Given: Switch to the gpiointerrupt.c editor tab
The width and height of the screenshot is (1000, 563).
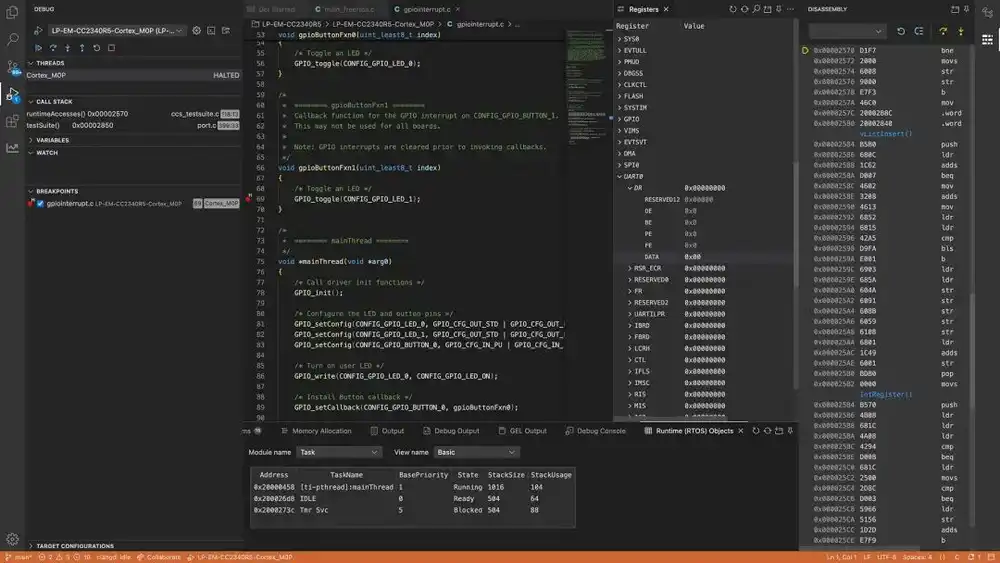Looking at the screenshot, I should coord(426,10).
